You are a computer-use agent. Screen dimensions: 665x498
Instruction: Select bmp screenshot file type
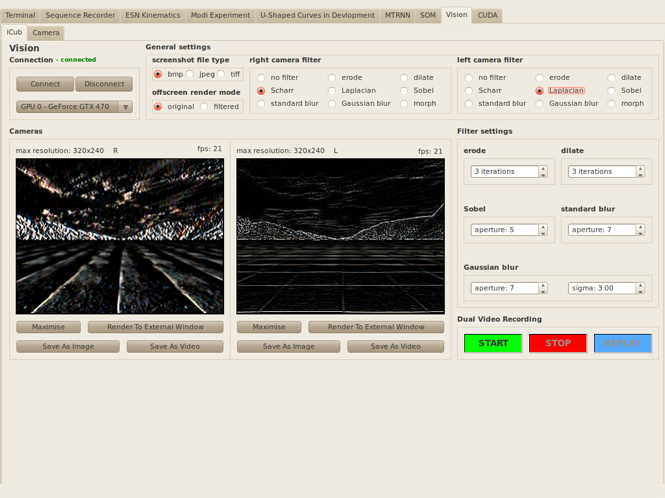(x=158, y=74)
